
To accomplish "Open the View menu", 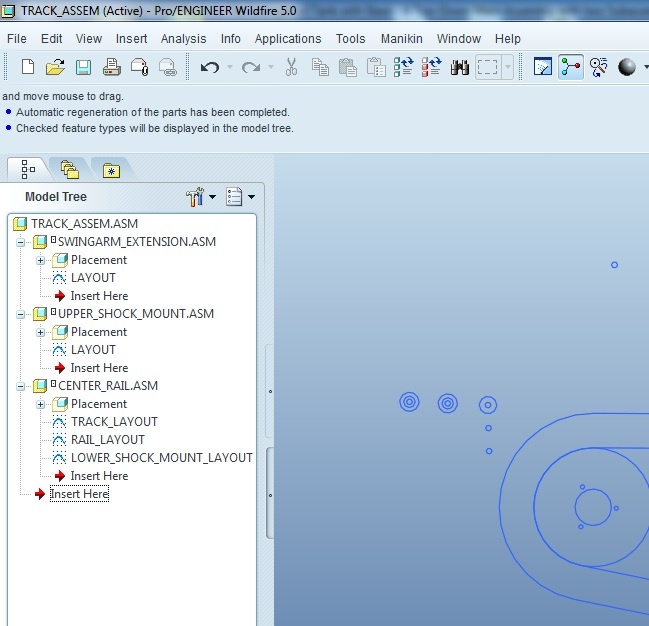I will (89, 39).
